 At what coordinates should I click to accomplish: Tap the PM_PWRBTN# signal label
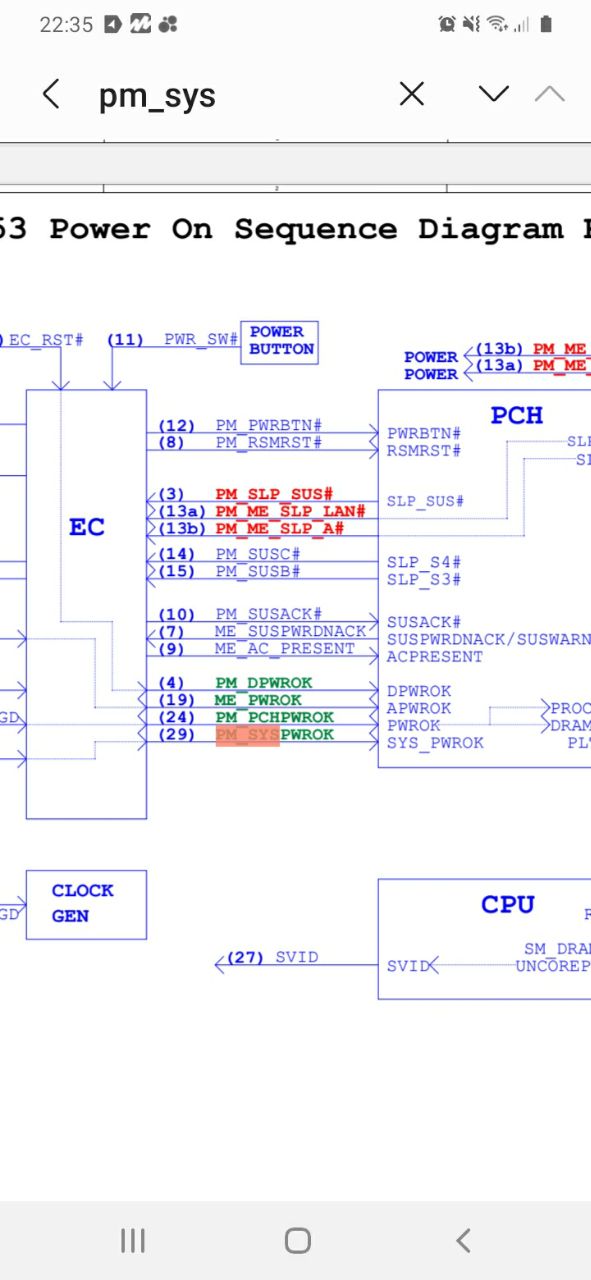(x=269, y=426)
